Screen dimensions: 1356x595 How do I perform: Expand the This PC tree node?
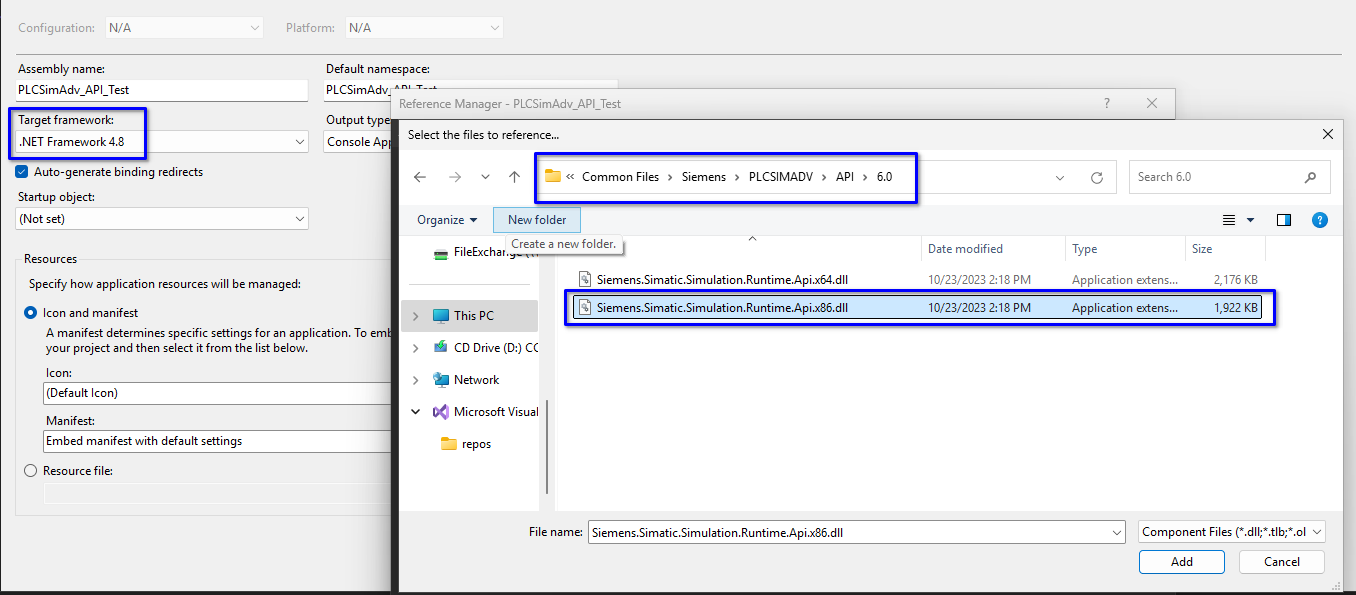click(416, 316)
